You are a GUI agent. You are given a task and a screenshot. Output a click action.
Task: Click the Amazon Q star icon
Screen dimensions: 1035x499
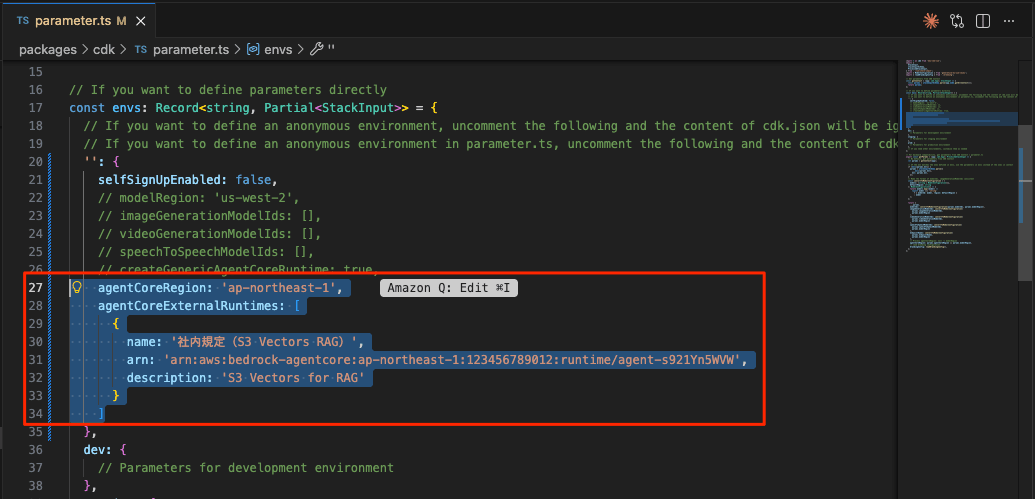pos(929,20)
